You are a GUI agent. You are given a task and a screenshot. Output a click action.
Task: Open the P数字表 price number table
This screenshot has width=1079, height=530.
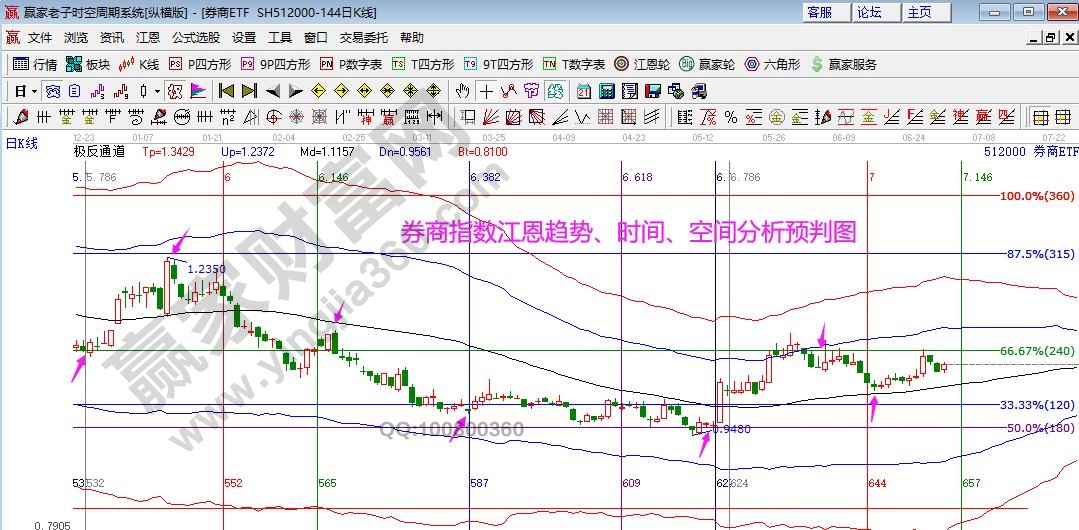[351, 64]
